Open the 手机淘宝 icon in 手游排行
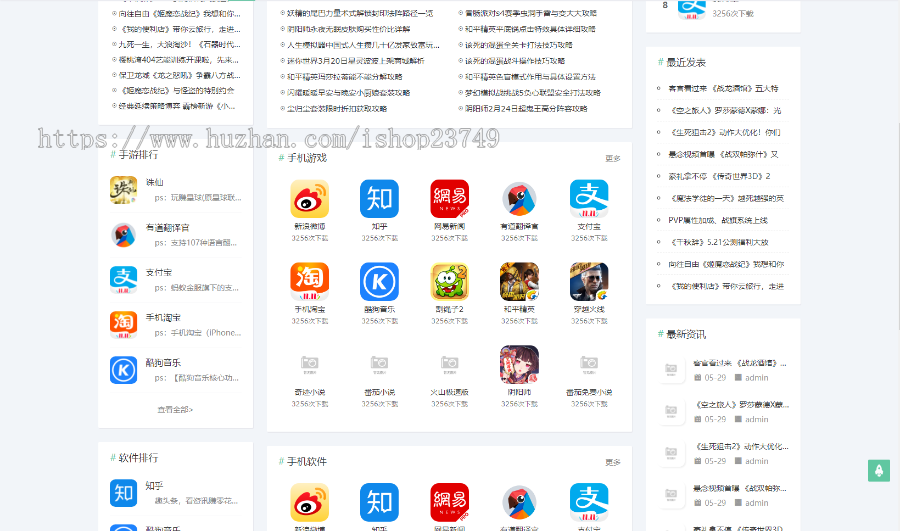The width and height of the screenshot is (900, 531). (123, 324)
